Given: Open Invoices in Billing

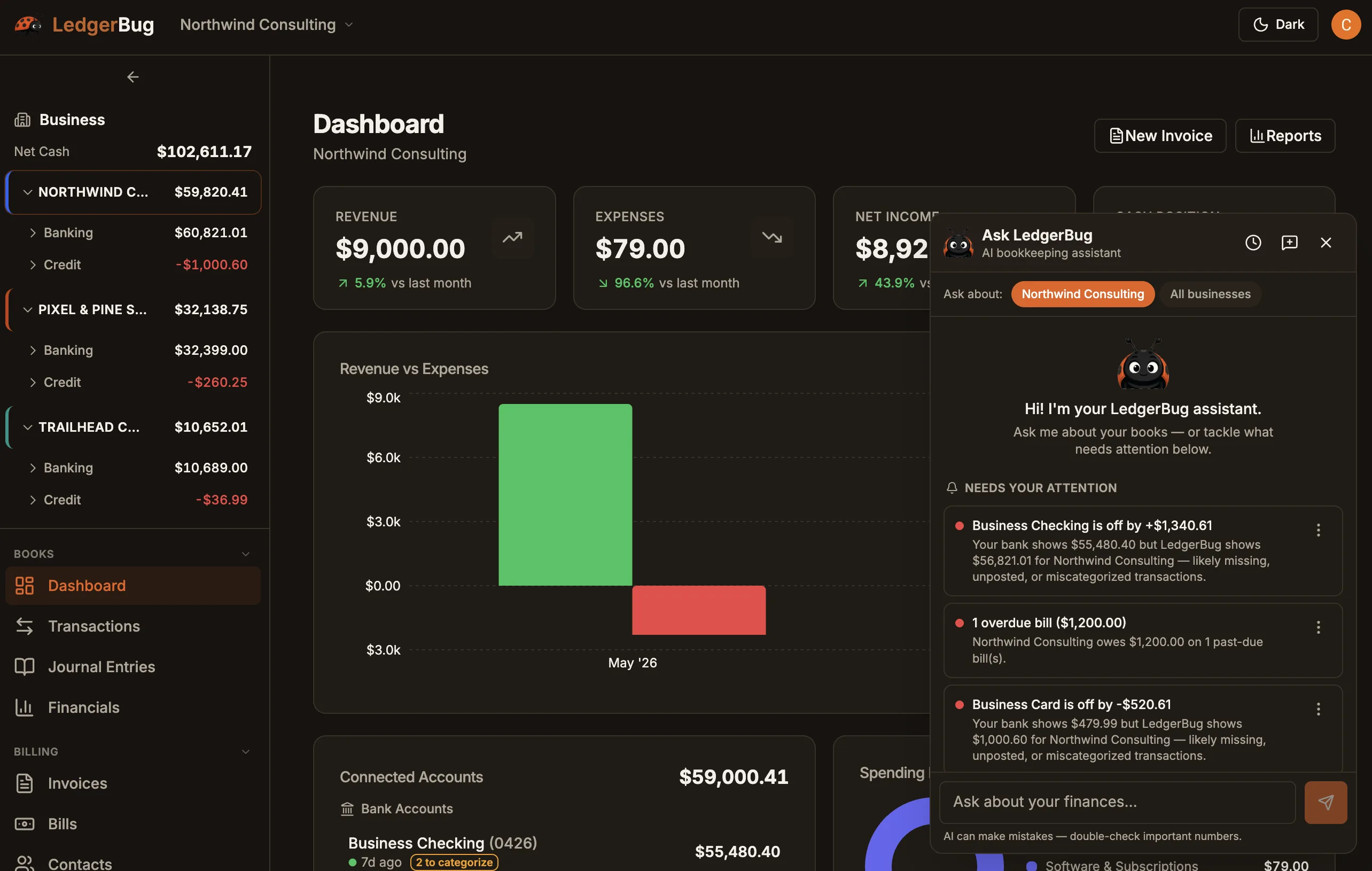Looking at the screenshot, I should pos(132,783).
